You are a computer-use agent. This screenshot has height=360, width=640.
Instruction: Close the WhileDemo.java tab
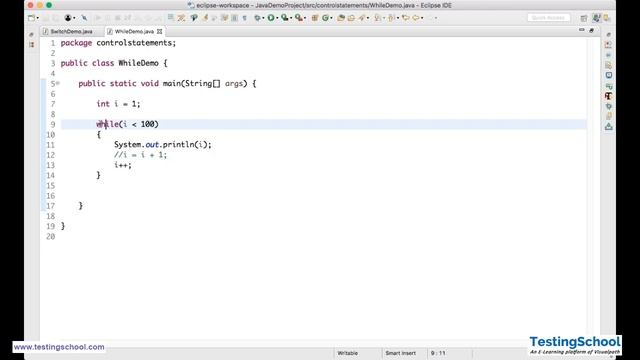(x=160, y=31)
